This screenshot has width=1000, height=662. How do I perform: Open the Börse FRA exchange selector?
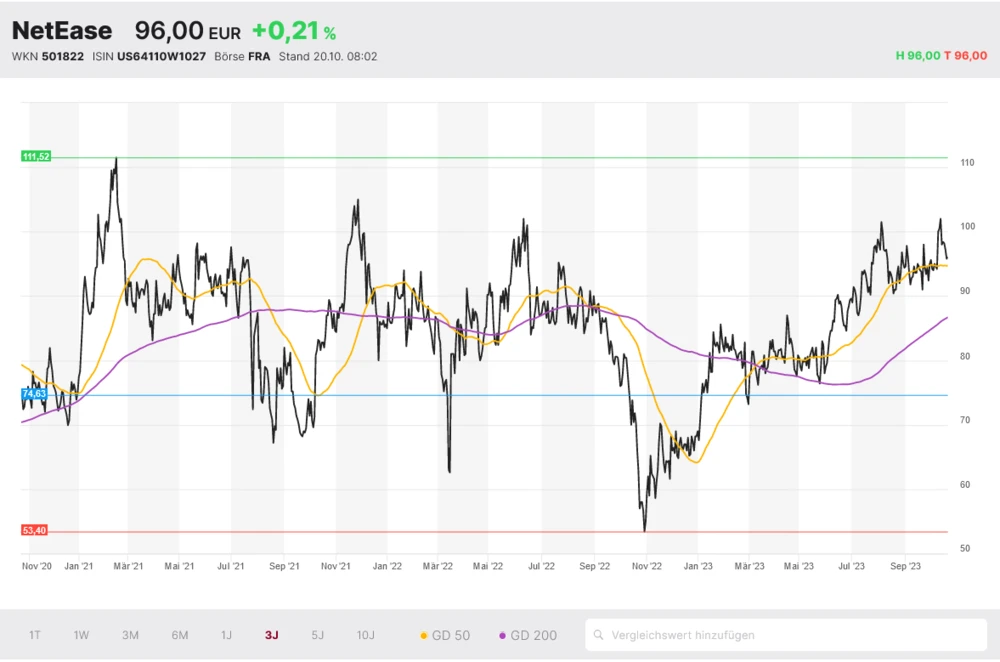coord(244,57)
